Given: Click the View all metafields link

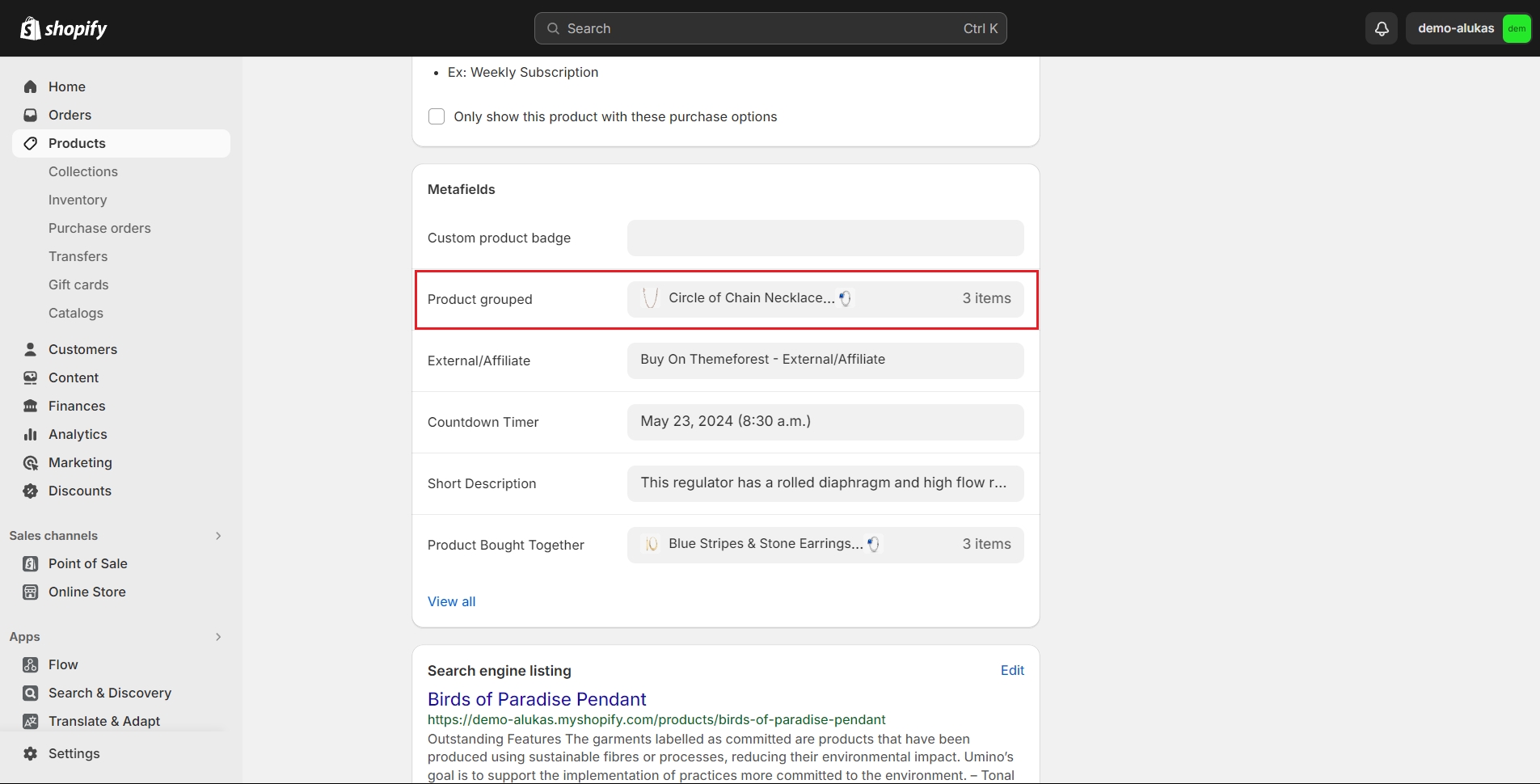Looking at the screenshot, I should point(451,601).
